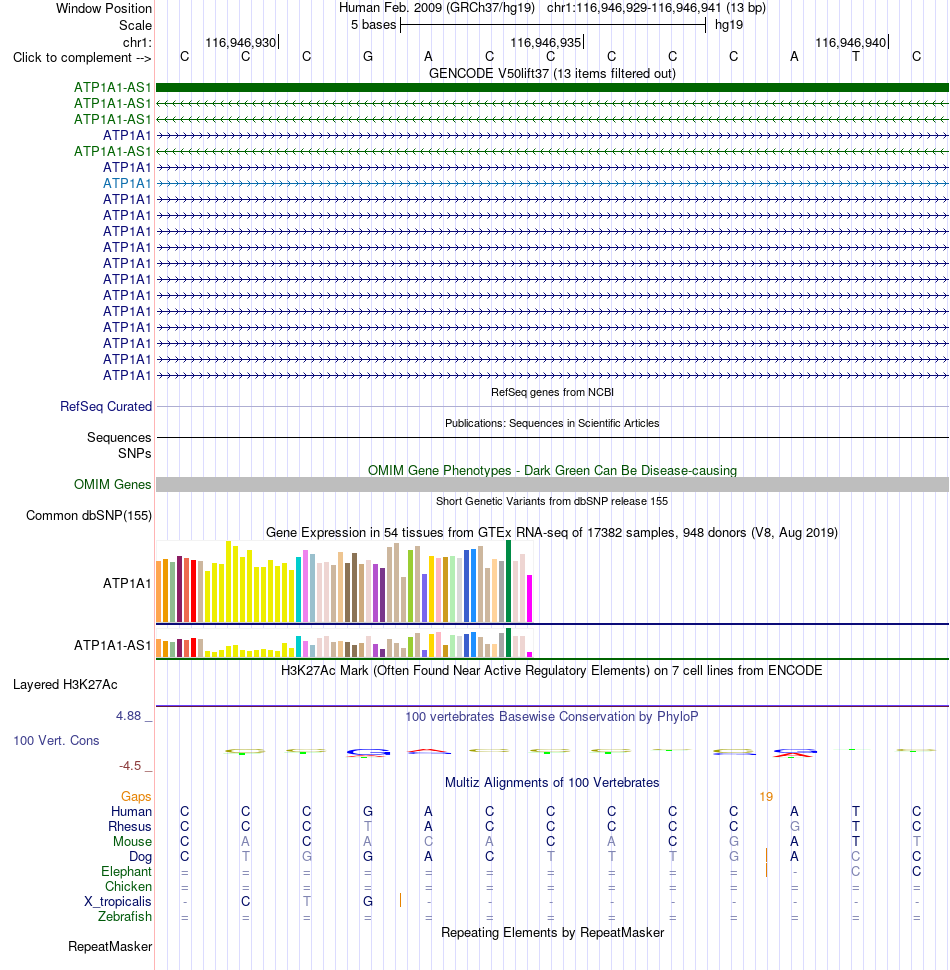Screen dimensions: 950x970
Task: Click the 116,946,930 ruler position
Action: pos(241,43)
